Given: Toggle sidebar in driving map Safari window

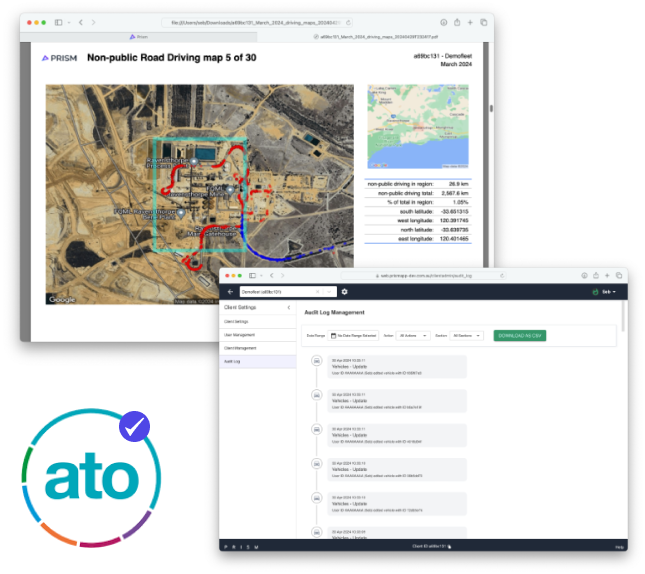Looking at the screenshot, I should click(58, 22).
